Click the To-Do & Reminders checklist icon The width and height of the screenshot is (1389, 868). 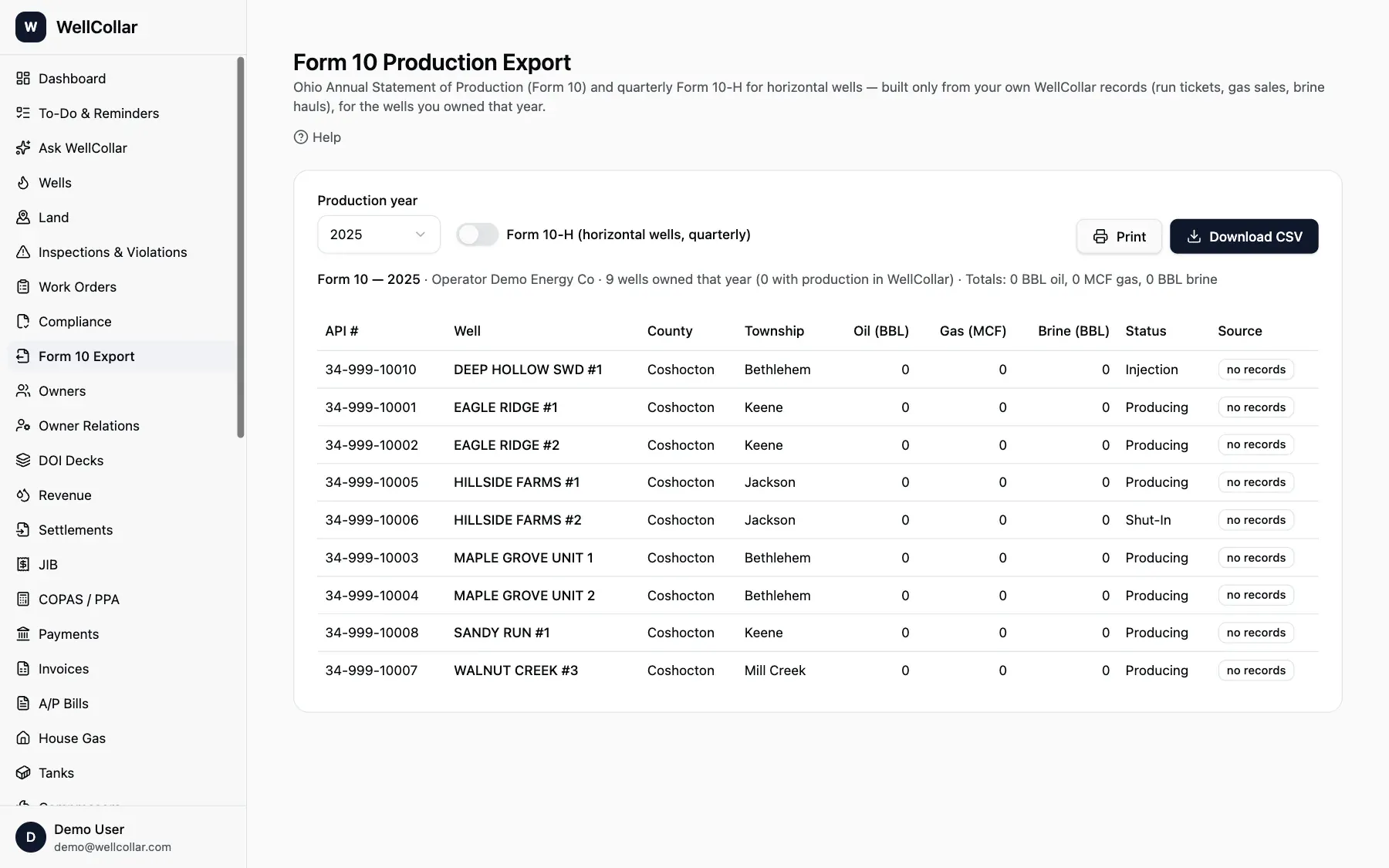(x=23, y=113)
